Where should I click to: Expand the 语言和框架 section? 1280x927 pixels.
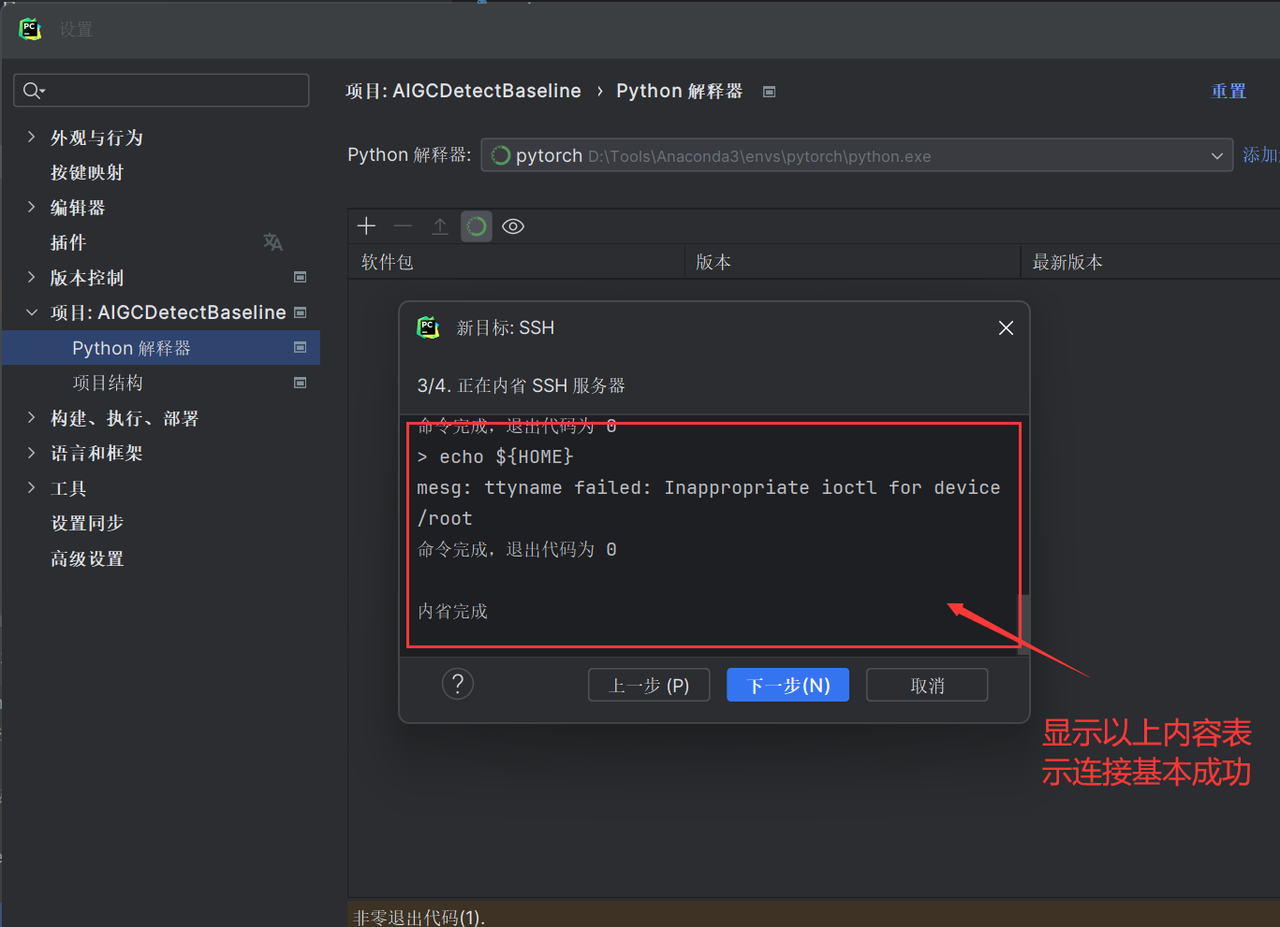tap(31, 453)
